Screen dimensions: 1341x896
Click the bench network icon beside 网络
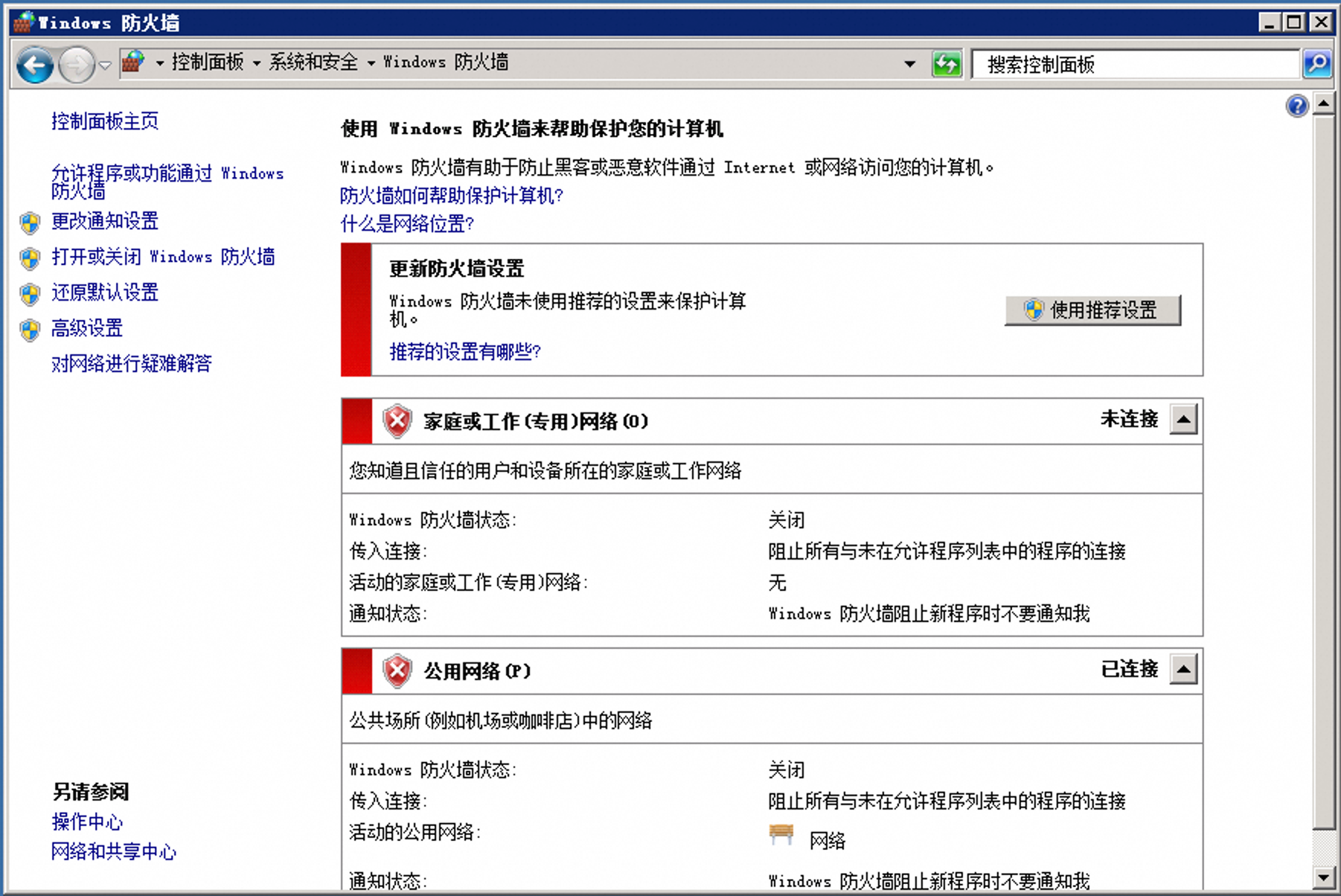point(781,835)
